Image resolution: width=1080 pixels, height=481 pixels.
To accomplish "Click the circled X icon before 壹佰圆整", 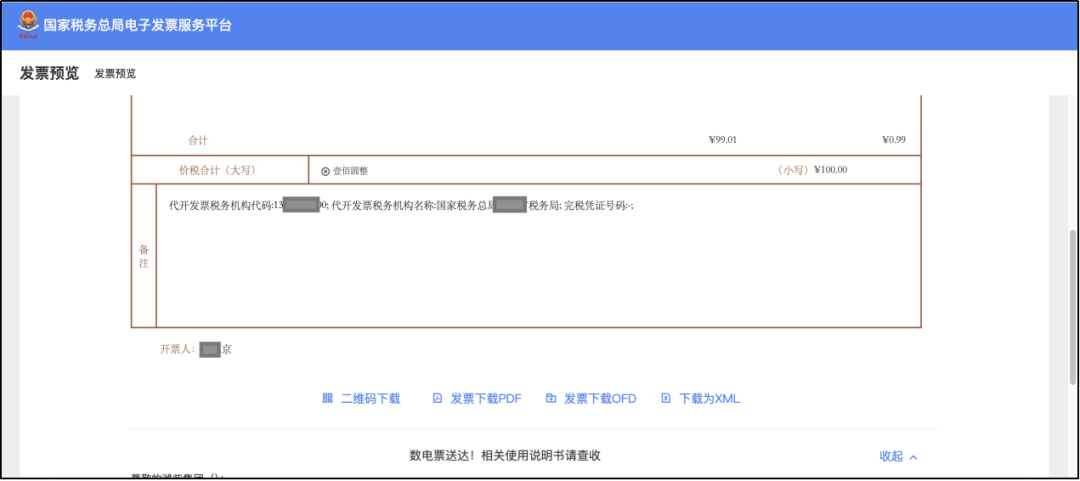I will coord(325,171).
